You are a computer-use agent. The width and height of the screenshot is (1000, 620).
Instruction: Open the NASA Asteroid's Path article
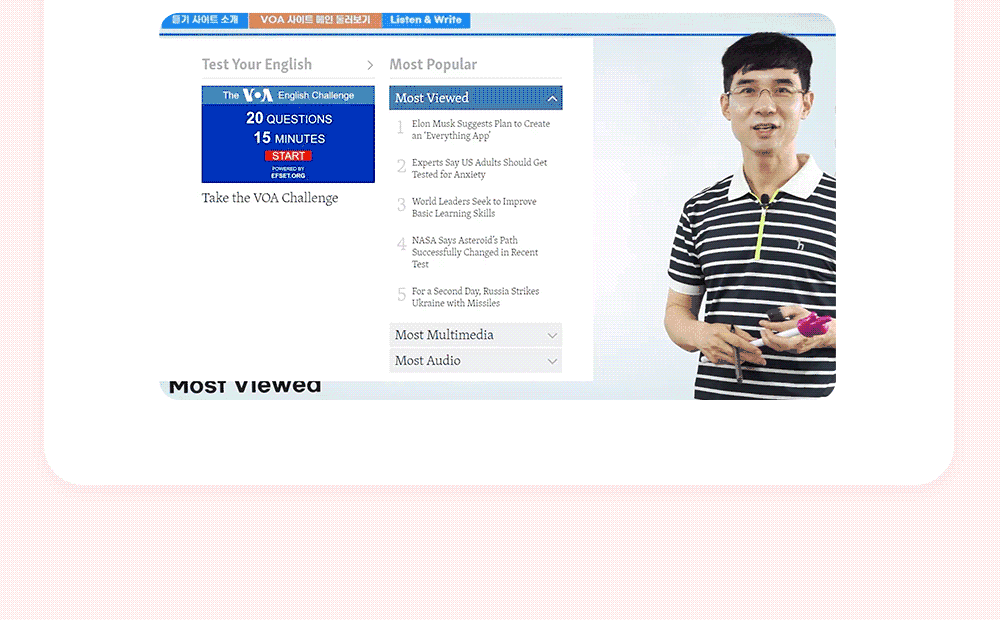click(x=475, y=252)
